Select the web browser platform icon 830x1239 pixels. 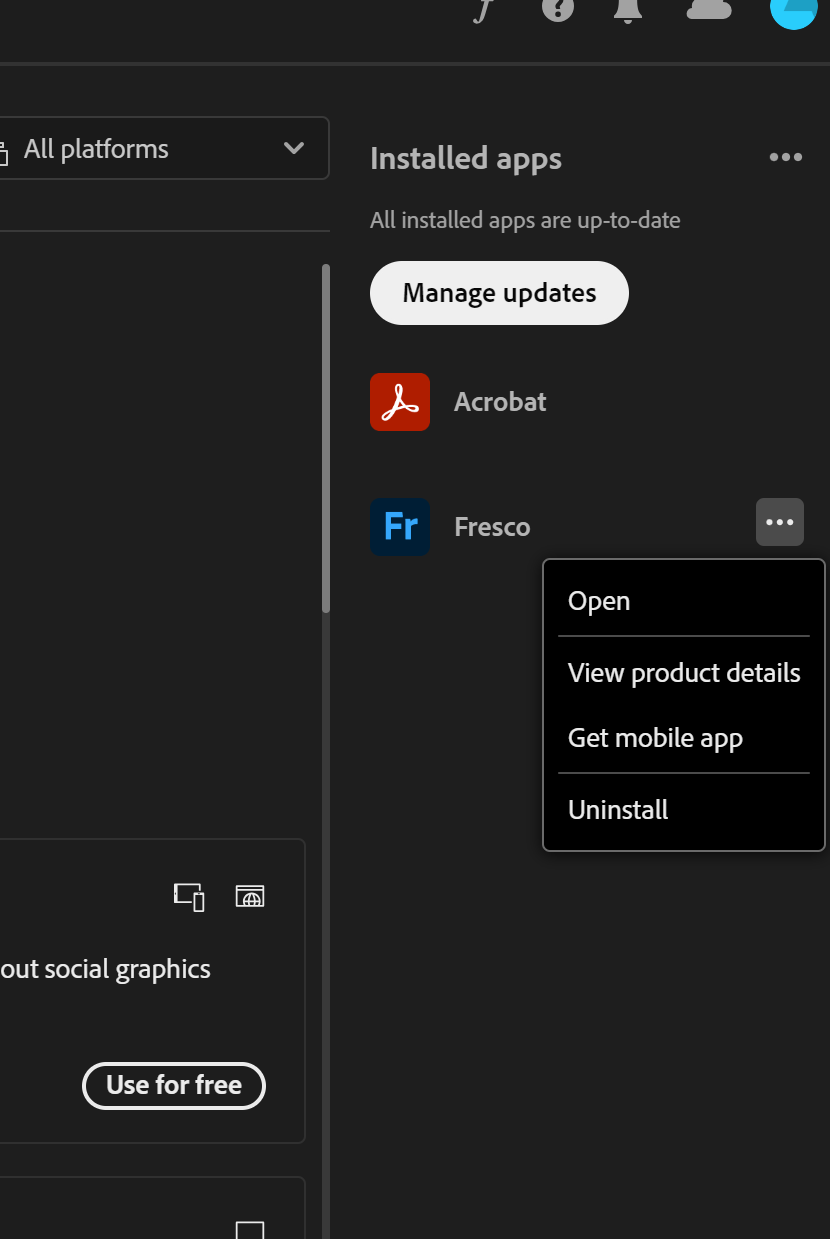250,896
